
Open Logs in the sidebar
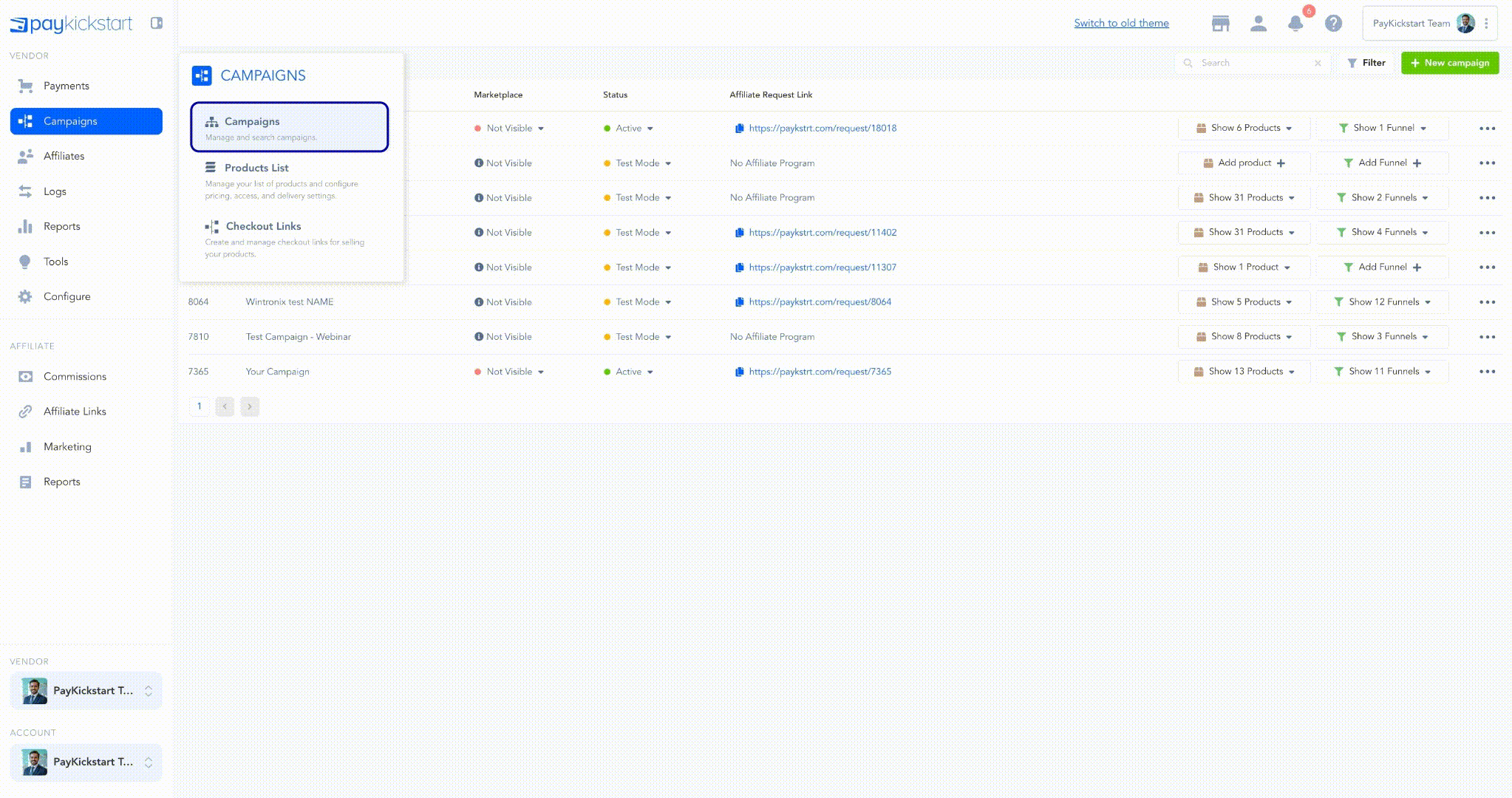pos(86,191)
